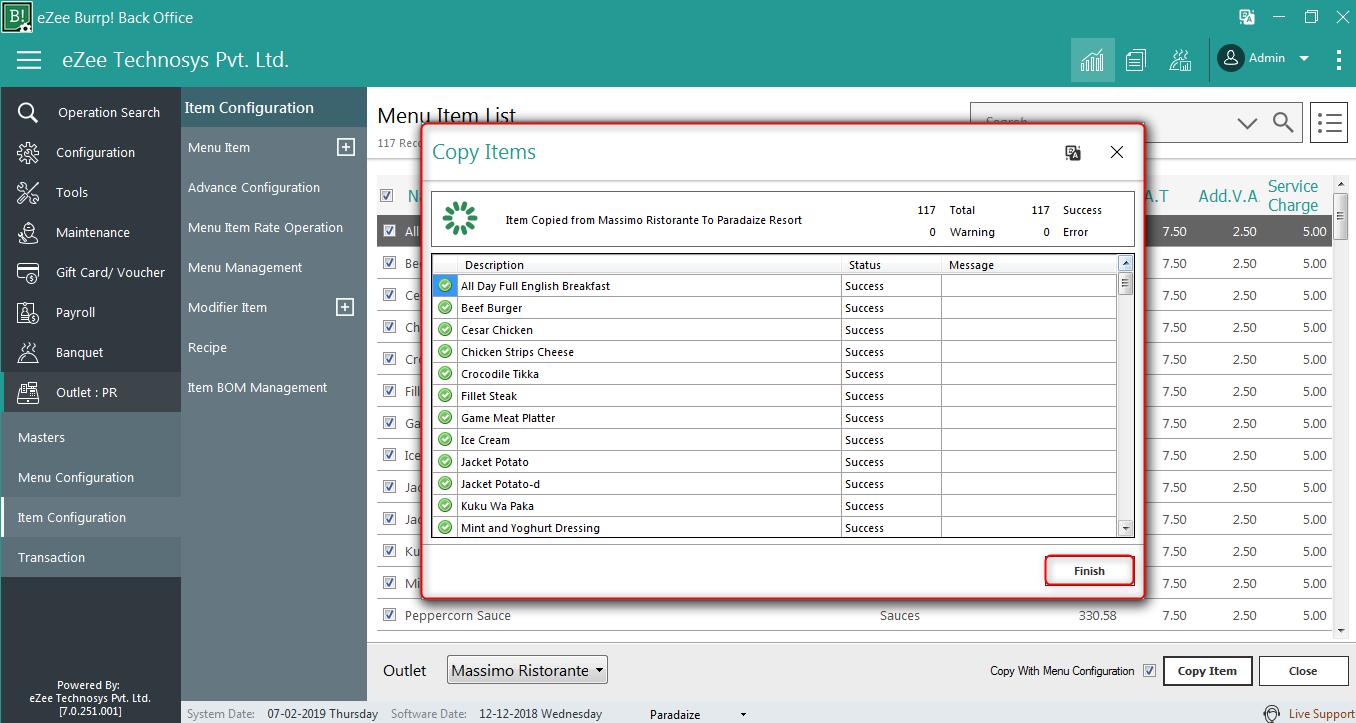Viewport: 1356px width, 723px height.
Task: Uncheck the Peppercorn Sauce row checkbox
Action: [x=390, y=615]
